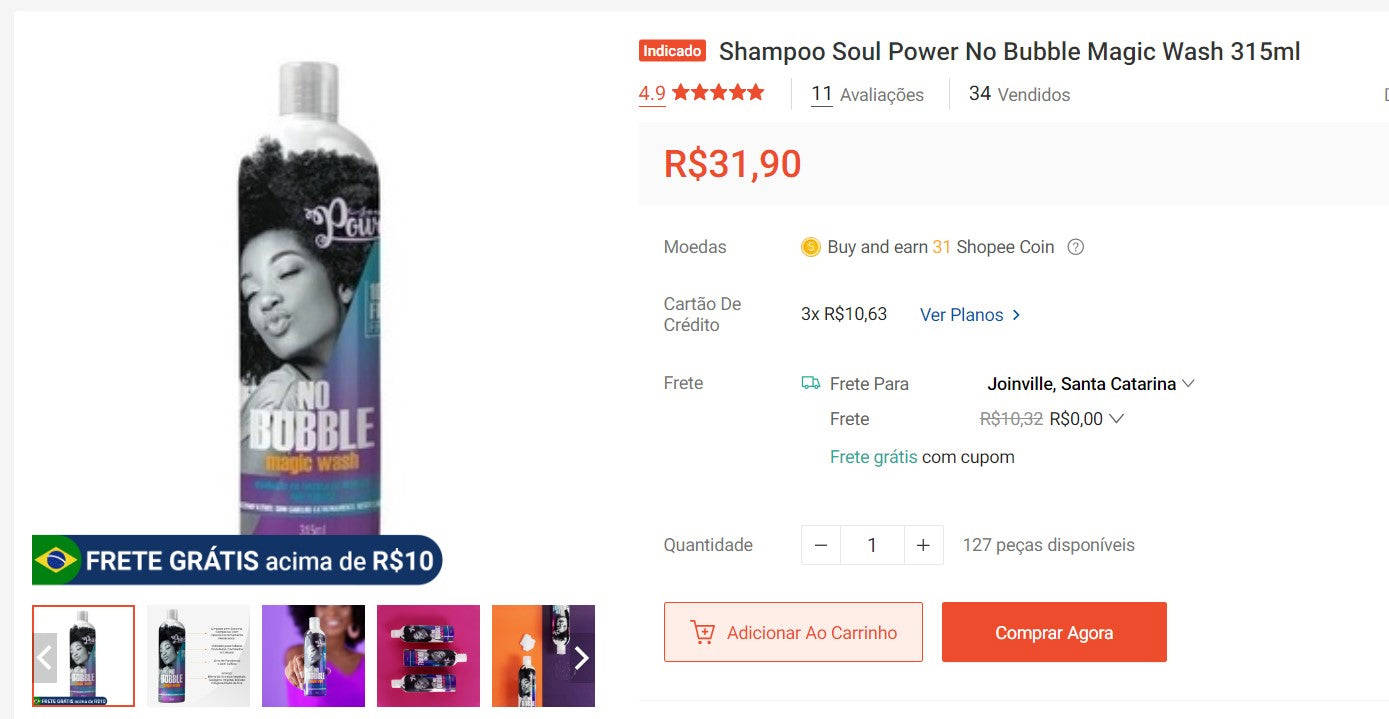The width and height of the screenshot is (1389, 719).
Task: Select the purple background woman thumbnail
Action: pos(313,656)
